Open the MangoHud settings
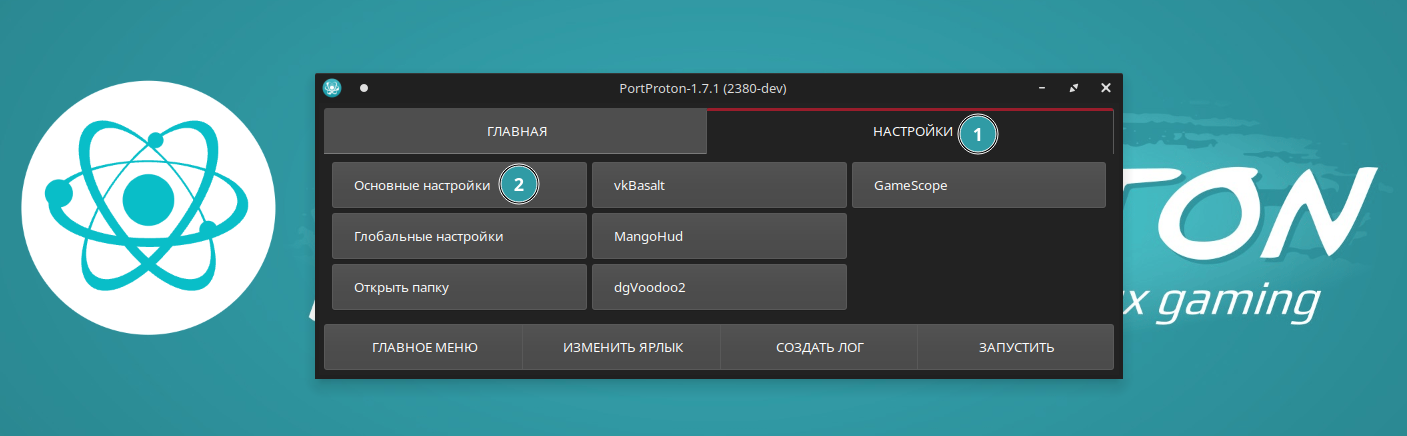Viewport: 1407px width, 436px height. click(719, 236)
